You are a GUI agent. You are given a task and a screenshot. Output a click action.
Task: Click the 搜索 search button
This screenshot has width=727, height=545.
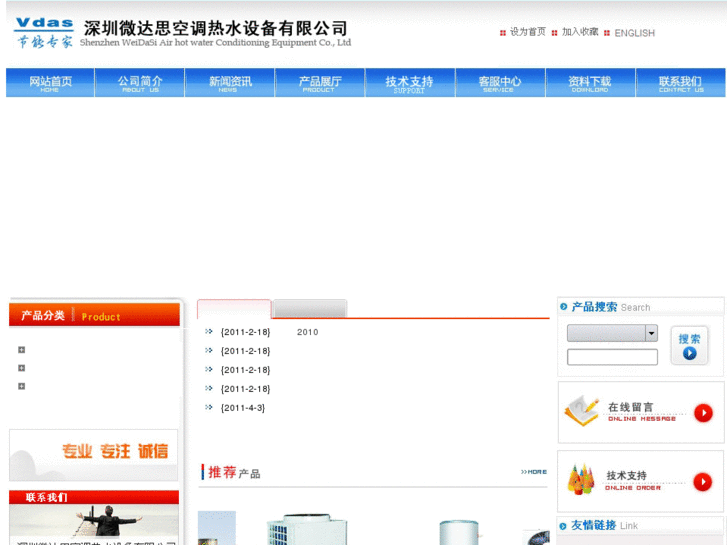tap(689, 346)
